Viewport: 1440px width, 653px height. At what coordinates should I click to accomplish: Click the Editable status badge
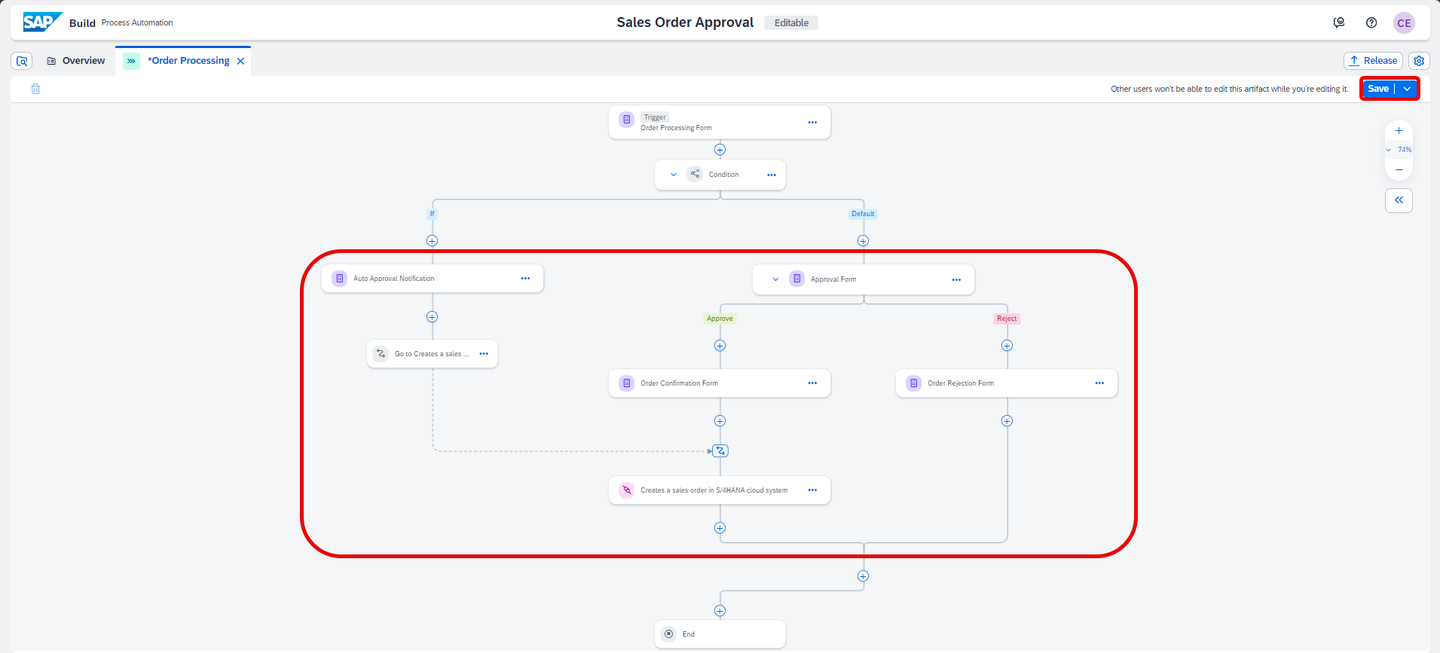click(x=791, y=22)
